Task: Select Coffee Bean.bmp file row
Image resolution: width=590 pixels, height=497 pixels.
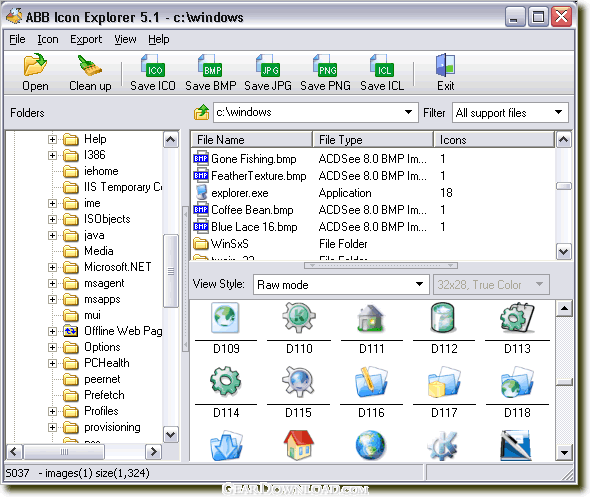Action: [x=373, y=210]
